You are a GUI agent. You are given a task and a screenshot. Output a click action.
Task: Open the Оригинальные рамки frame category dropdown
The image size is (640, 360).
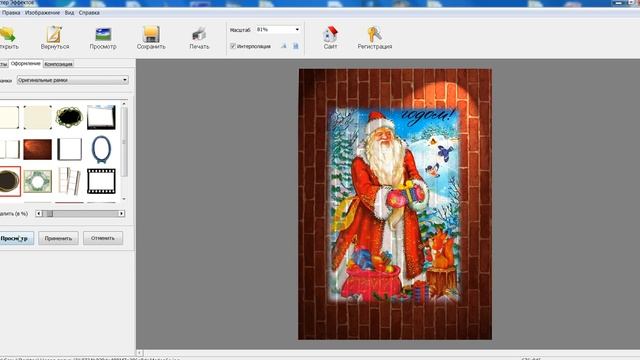(73, 80)
